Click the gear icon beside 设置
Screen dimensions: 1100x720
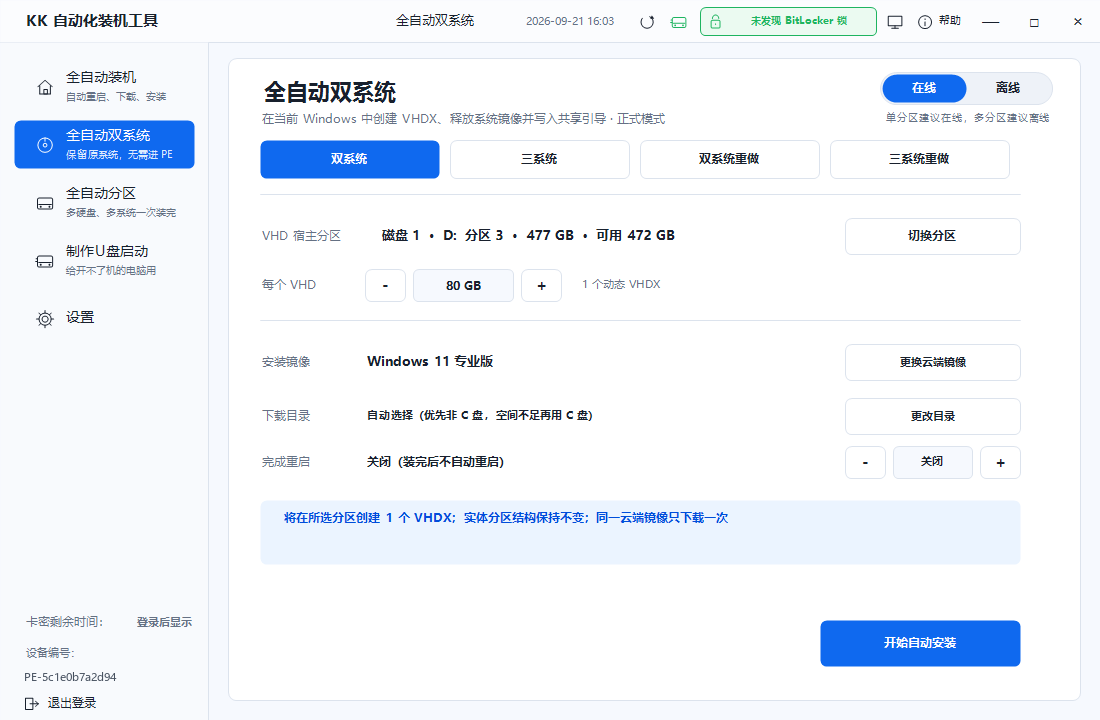click(45, 319)
